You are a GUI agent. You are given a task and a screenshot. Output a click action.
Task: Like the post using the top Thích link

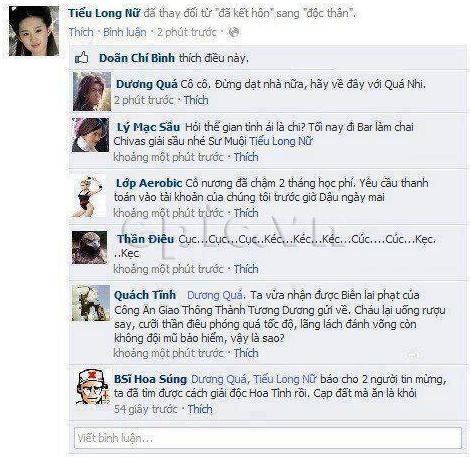pos(81,32)
